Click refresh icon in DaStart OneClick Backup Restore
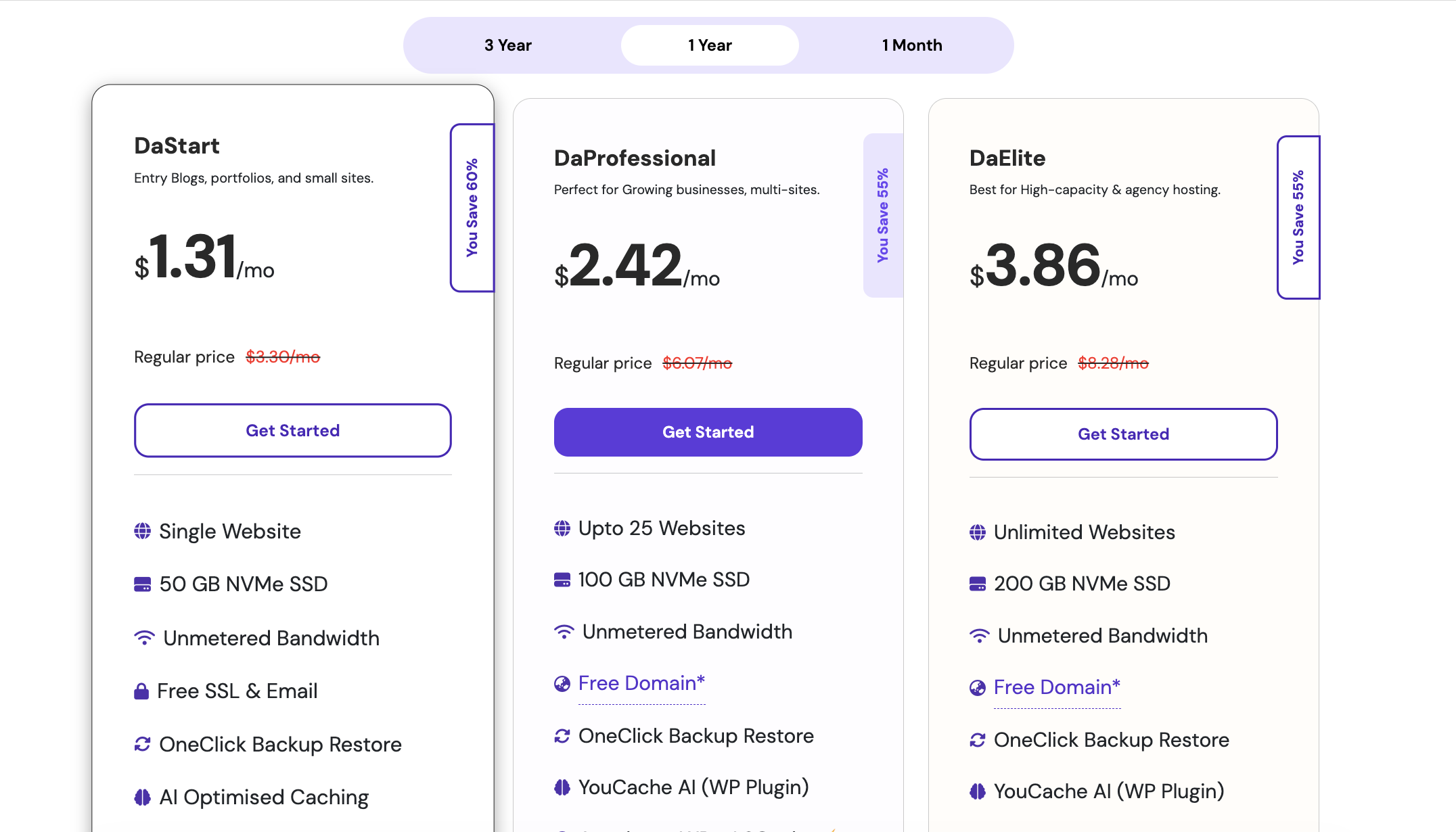1456x832 pixels. click(142, 744)
